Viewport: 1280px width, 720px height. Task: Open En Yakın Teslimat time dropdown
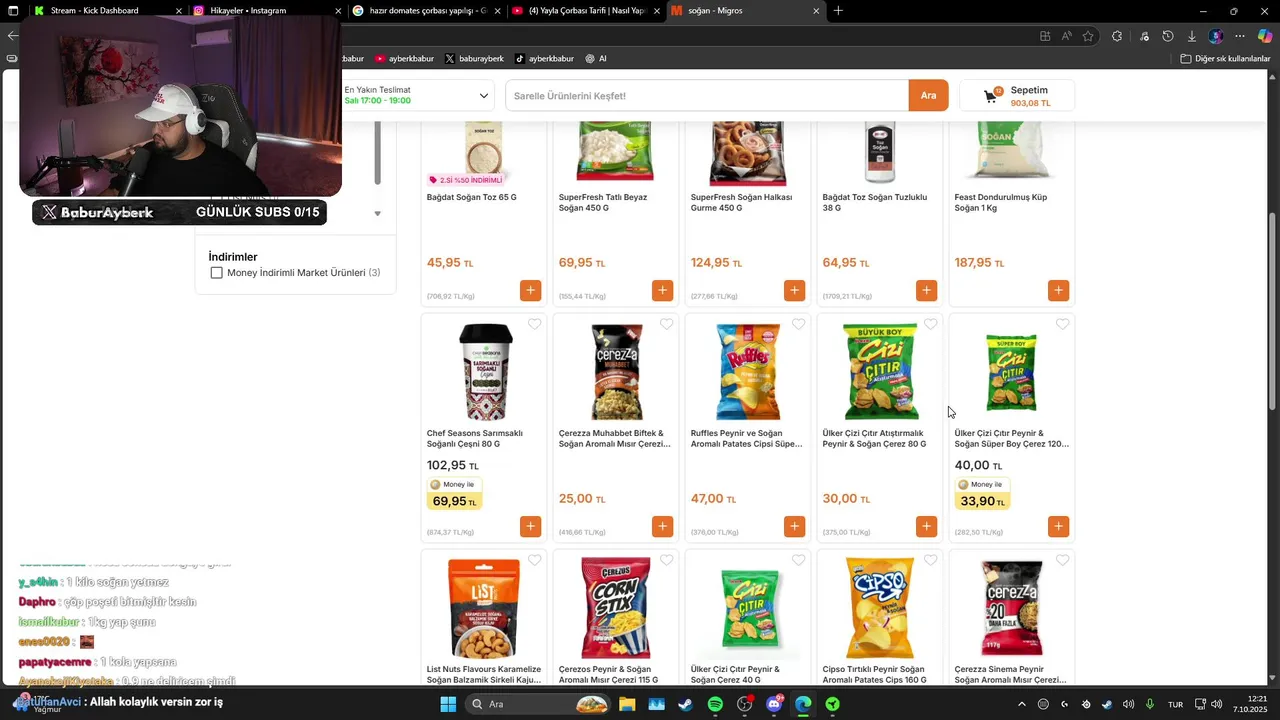(416, 95)
